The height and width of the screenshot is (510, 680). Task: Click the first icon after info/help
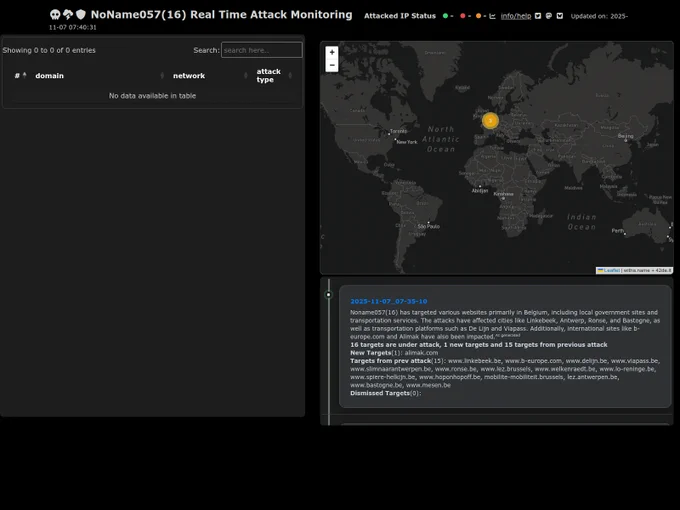[x=538, y=16]
